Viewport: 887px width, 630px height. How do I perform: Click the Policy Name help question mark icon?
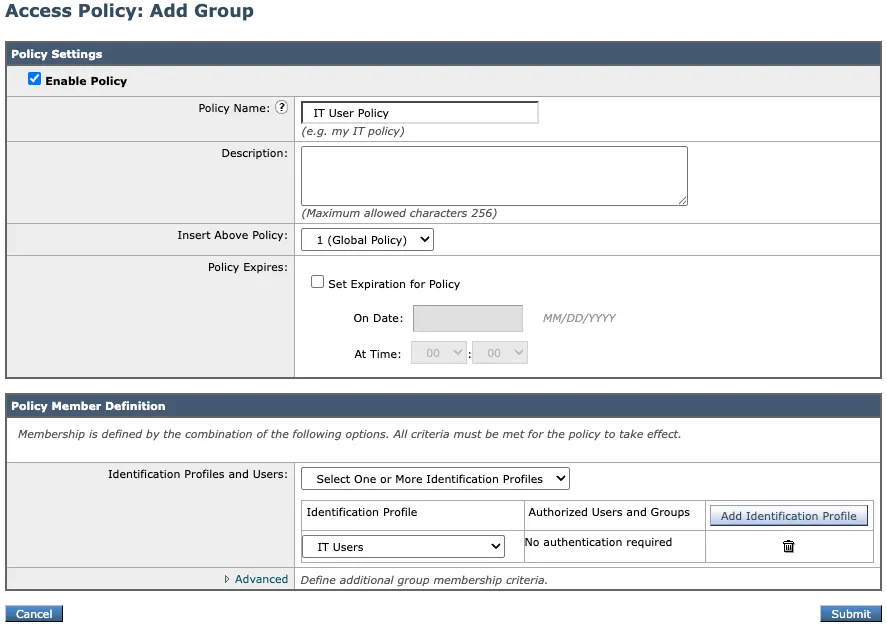click(x=281, y=108)
